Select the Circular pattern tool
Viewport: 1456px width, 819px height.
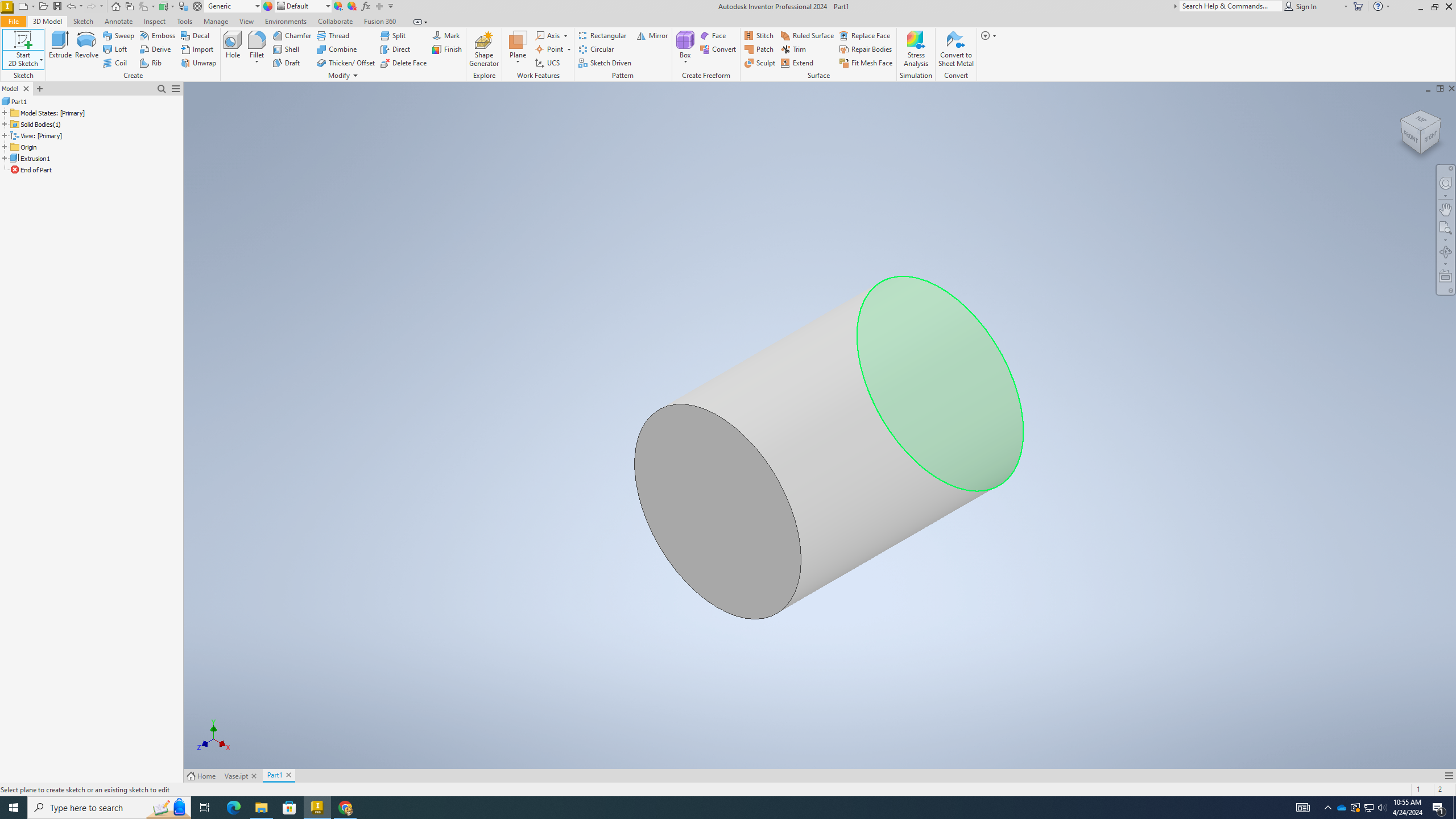point(596,49)
